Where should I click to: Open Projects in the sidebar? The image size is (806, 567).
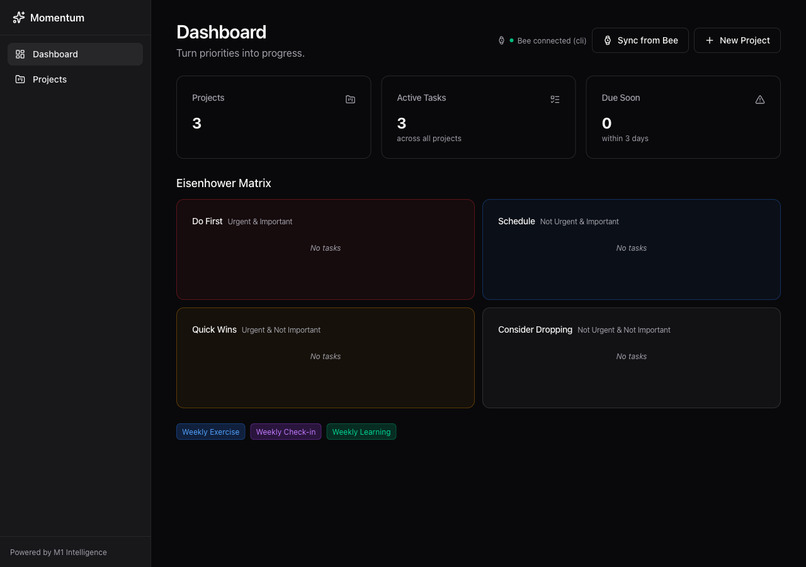pyautogui.click(x=75, y=79)
